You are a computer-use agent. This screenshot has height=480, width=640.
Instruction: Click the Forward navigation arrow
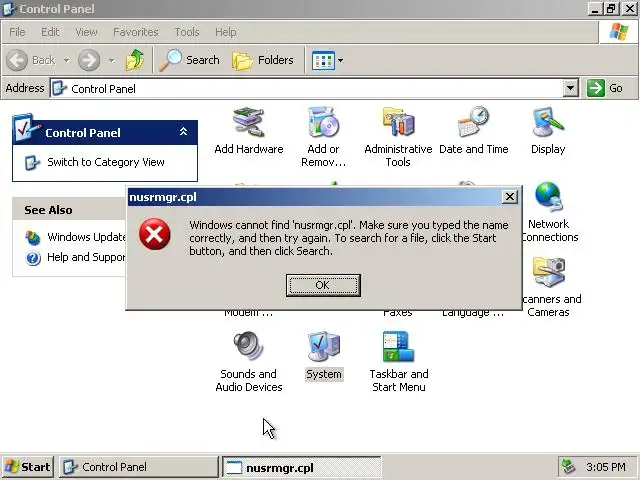click(89, 60)
